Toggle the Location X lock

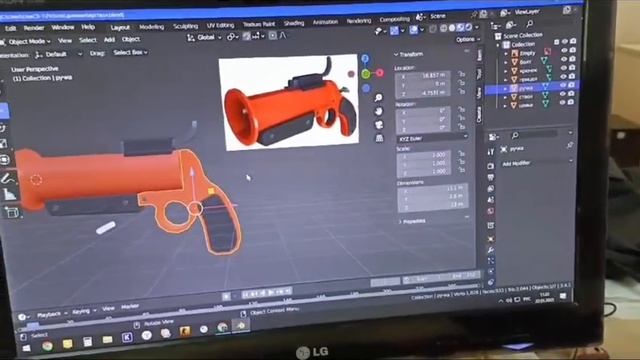pyautogui.click(x=461, y=74)
